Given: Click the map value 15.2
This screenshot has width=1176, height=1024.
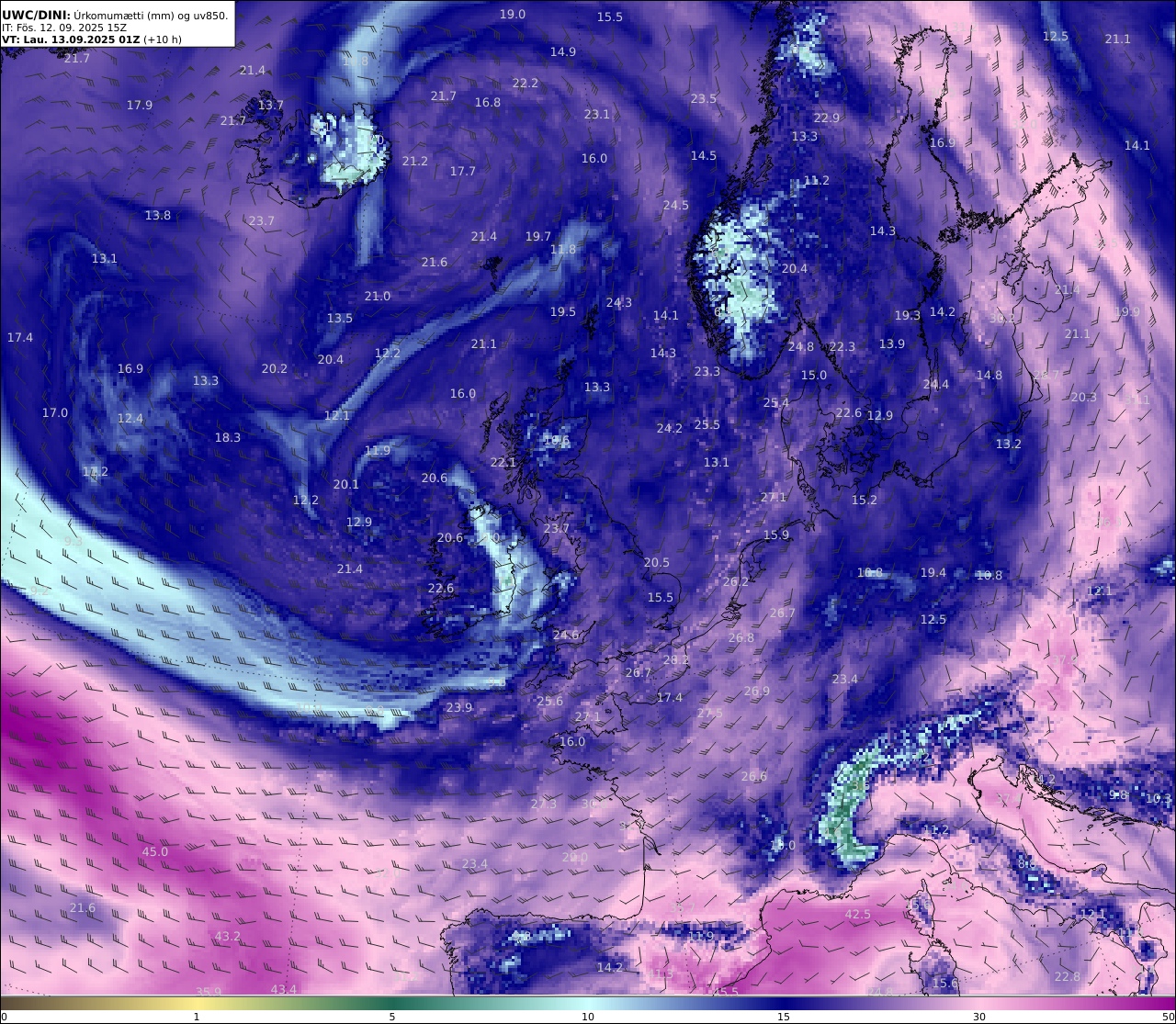Looking at the screenshot, I should coord(865,500).
